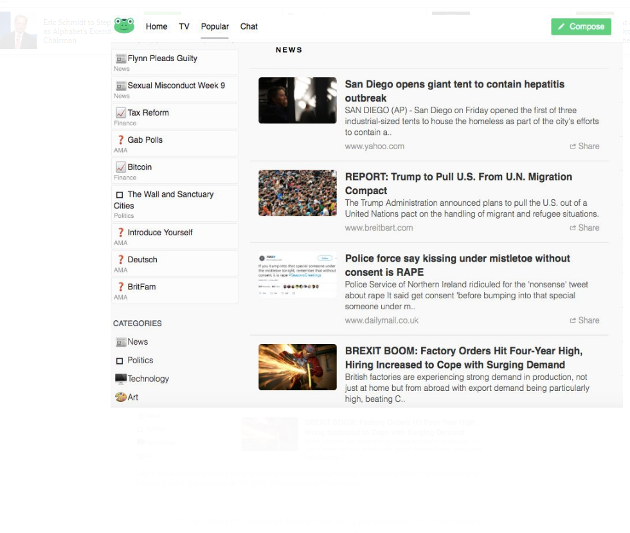Click the News category newspaper icon

tap(121, 342)
